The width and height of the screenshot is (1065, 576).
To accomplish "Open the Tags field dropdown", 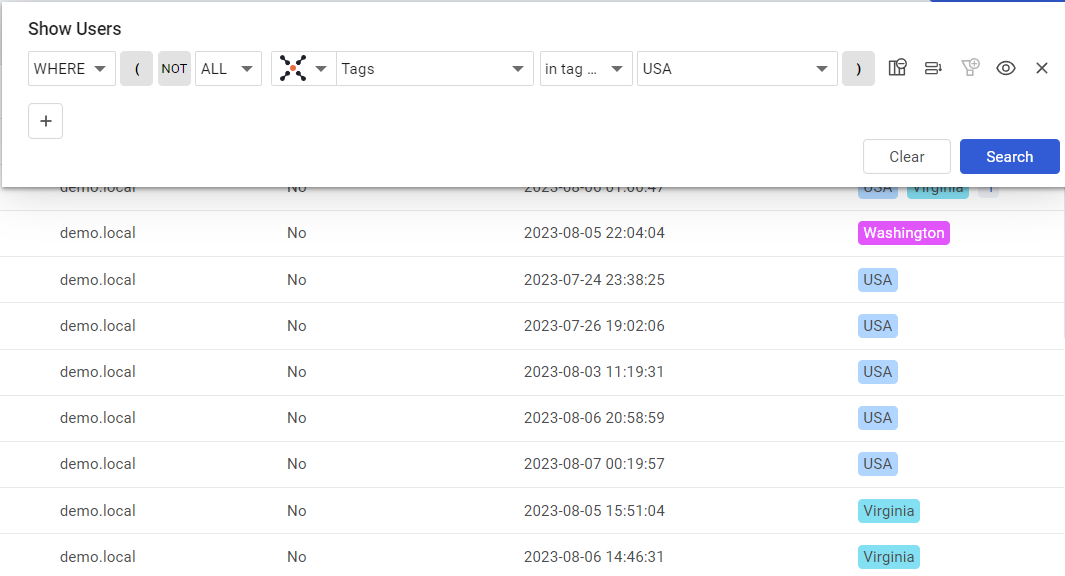I will [x=435, y=69].
